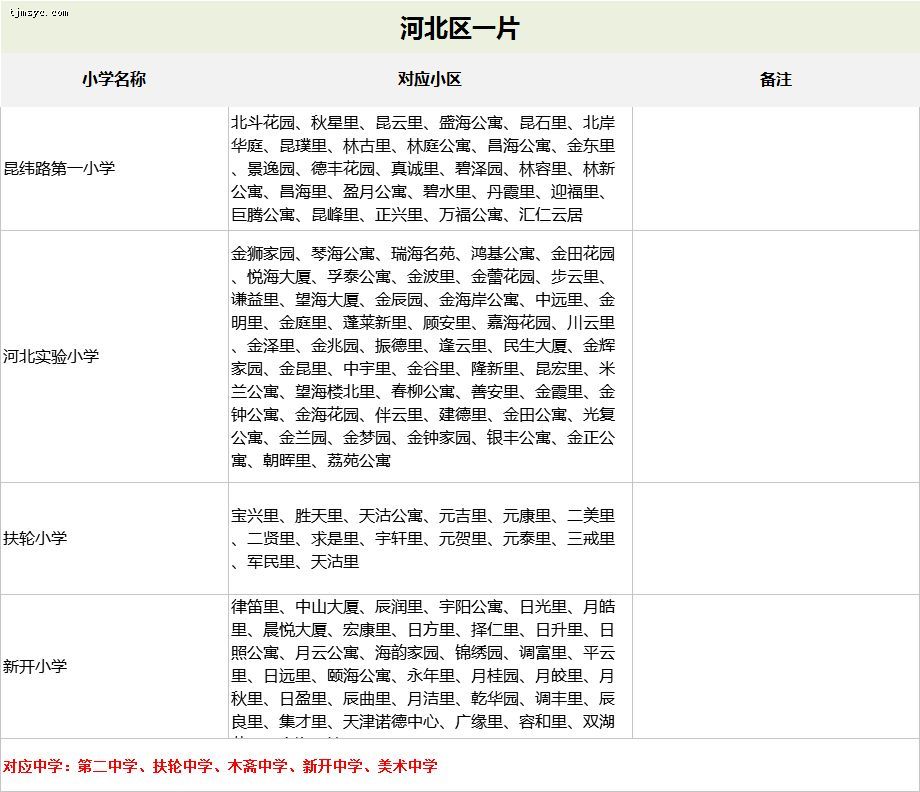Select the 备注 column header
This screenshot has width=920, height=792.
[x=775, y=79]
